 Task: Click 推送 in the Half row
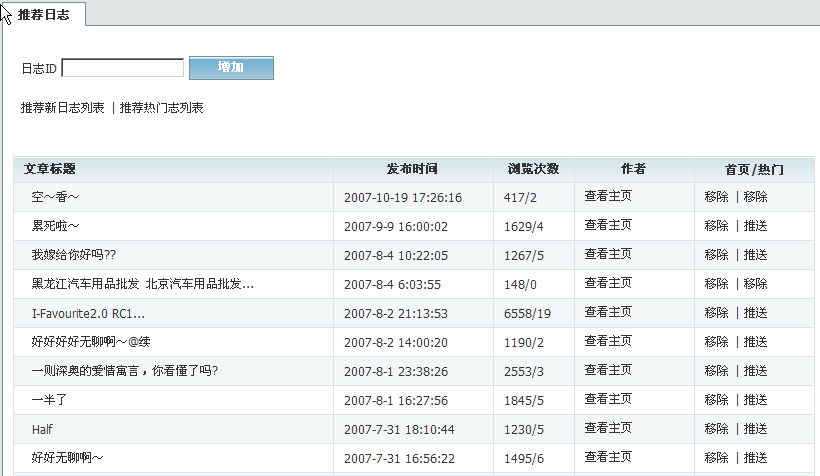755,429
